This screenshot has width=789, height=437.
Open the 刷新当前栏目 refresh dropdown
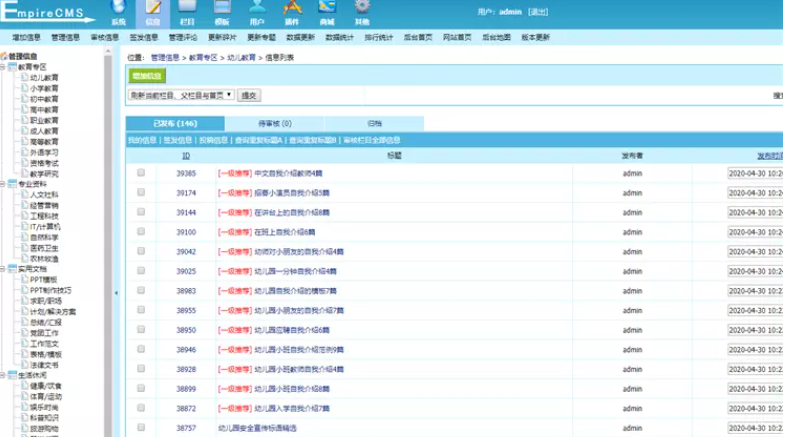click(181, 95)
